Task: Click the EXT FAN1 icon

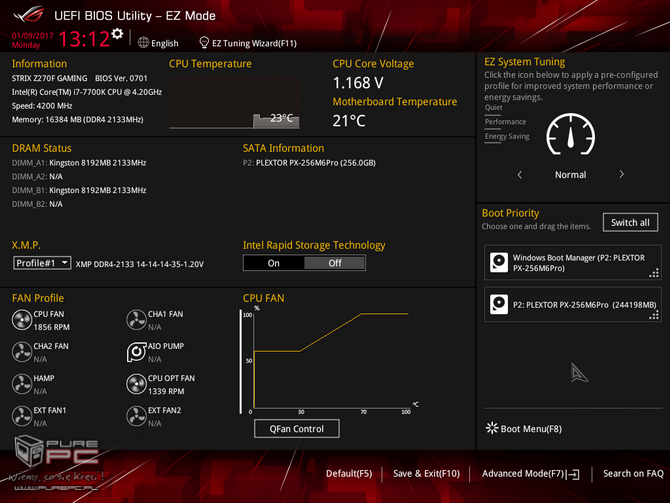Action: point(22,416)
